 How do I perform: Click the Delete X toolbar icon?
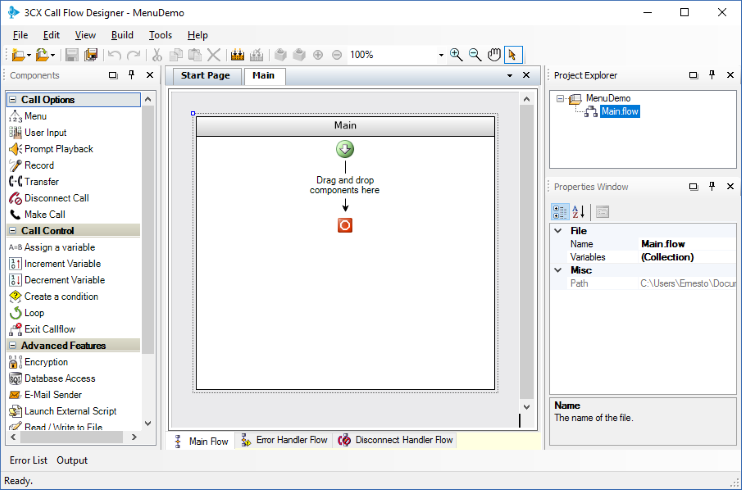(x=214, y=55)
